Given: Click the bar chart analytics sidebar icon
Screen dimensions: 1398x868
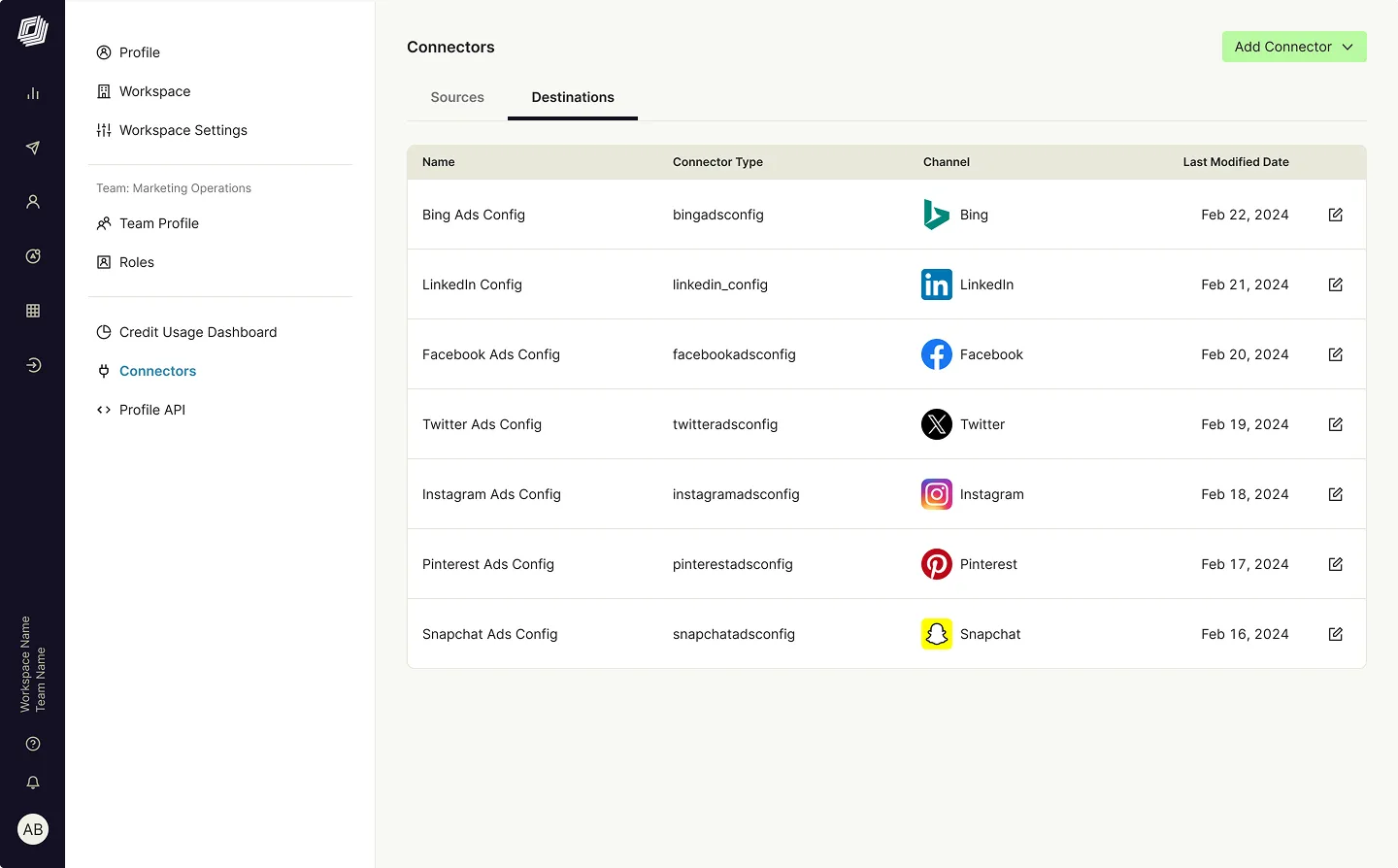Looking at the screenshot, I should click(x=33, y=93).
